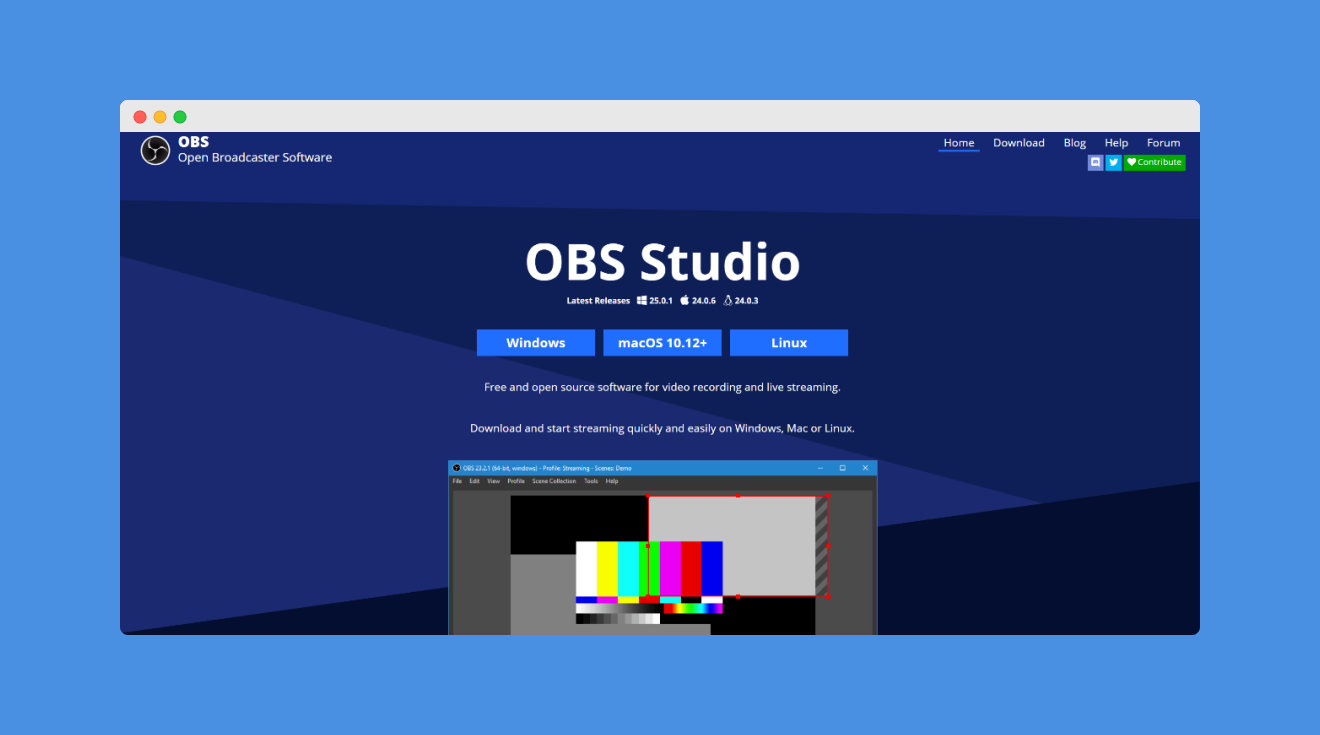Click the version number 24.0.6
This screenshot has height=735, width=1320.
704,301
